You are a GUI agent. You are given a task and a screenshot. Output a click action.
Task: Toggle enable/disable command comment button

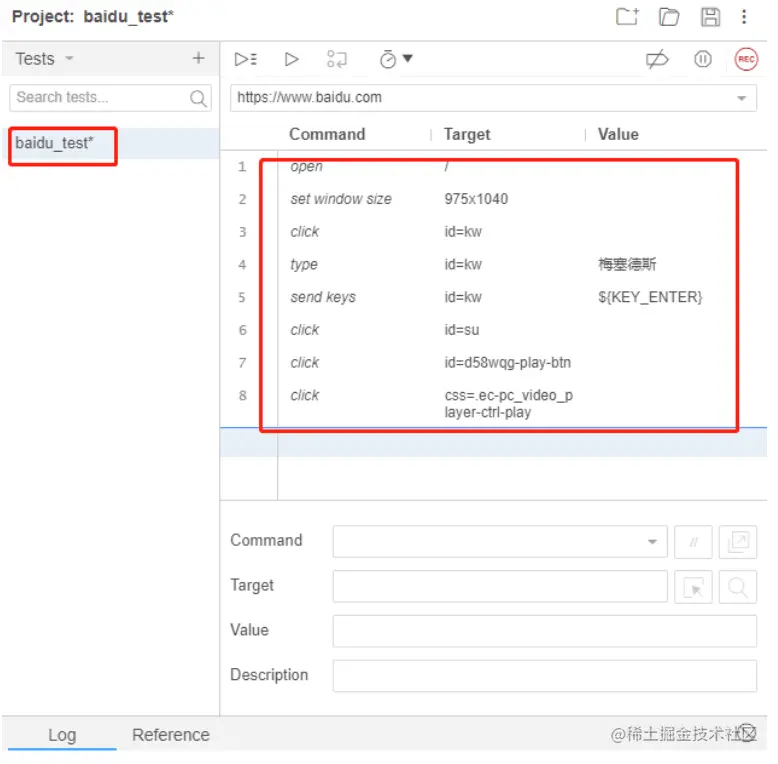pos(693,542)
